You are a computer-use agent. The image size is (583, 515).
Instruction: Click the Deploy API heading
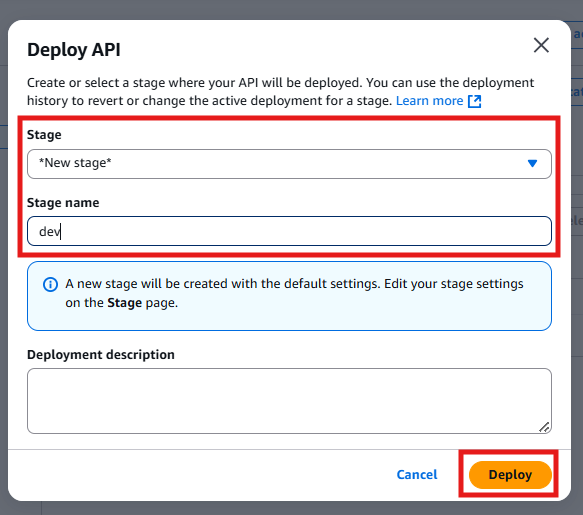(x=74, y=50)
